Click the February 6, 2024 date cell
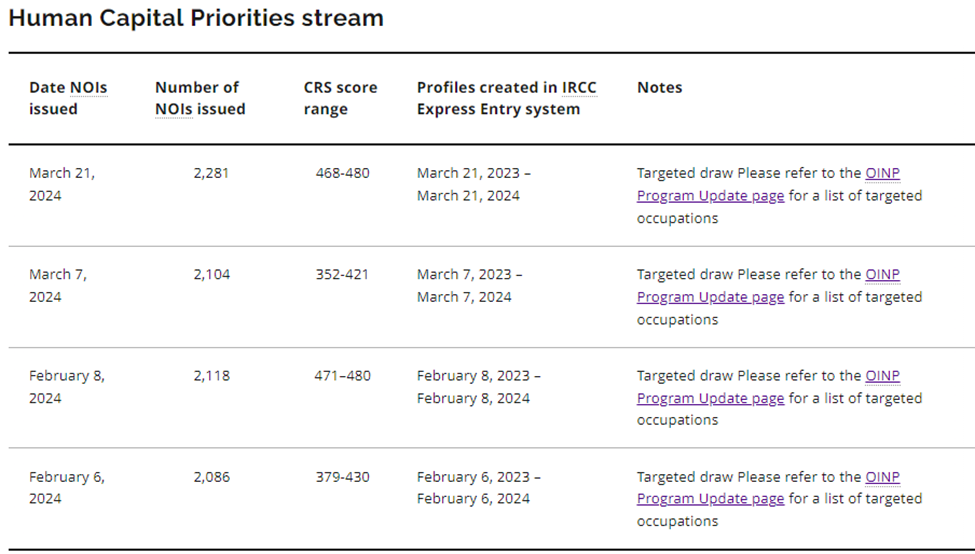975x554 pixels. pos(66,488)
